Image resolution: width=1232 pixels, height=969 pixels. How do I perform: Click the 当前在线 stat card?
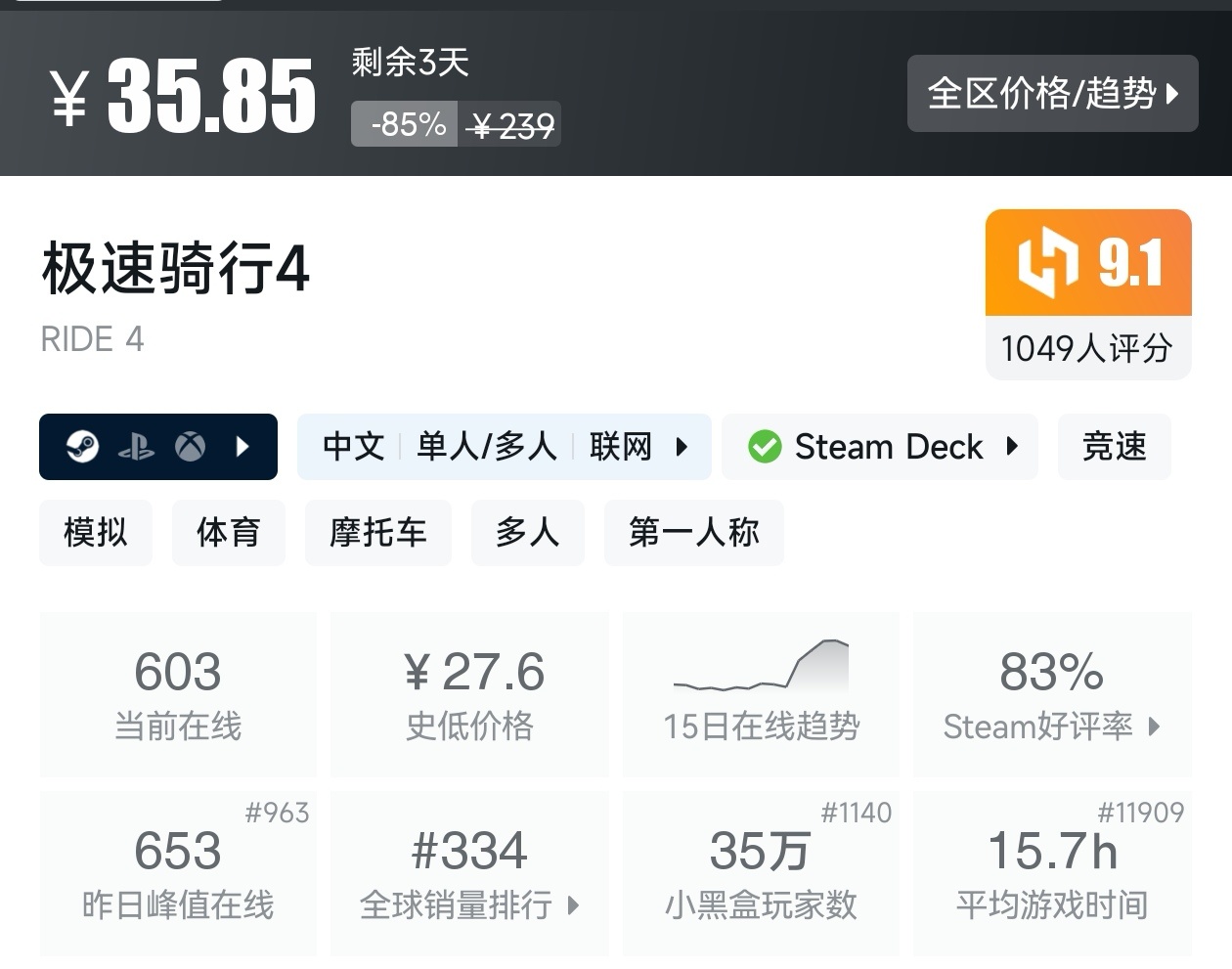pyautogui.click(x=177, y=694)
